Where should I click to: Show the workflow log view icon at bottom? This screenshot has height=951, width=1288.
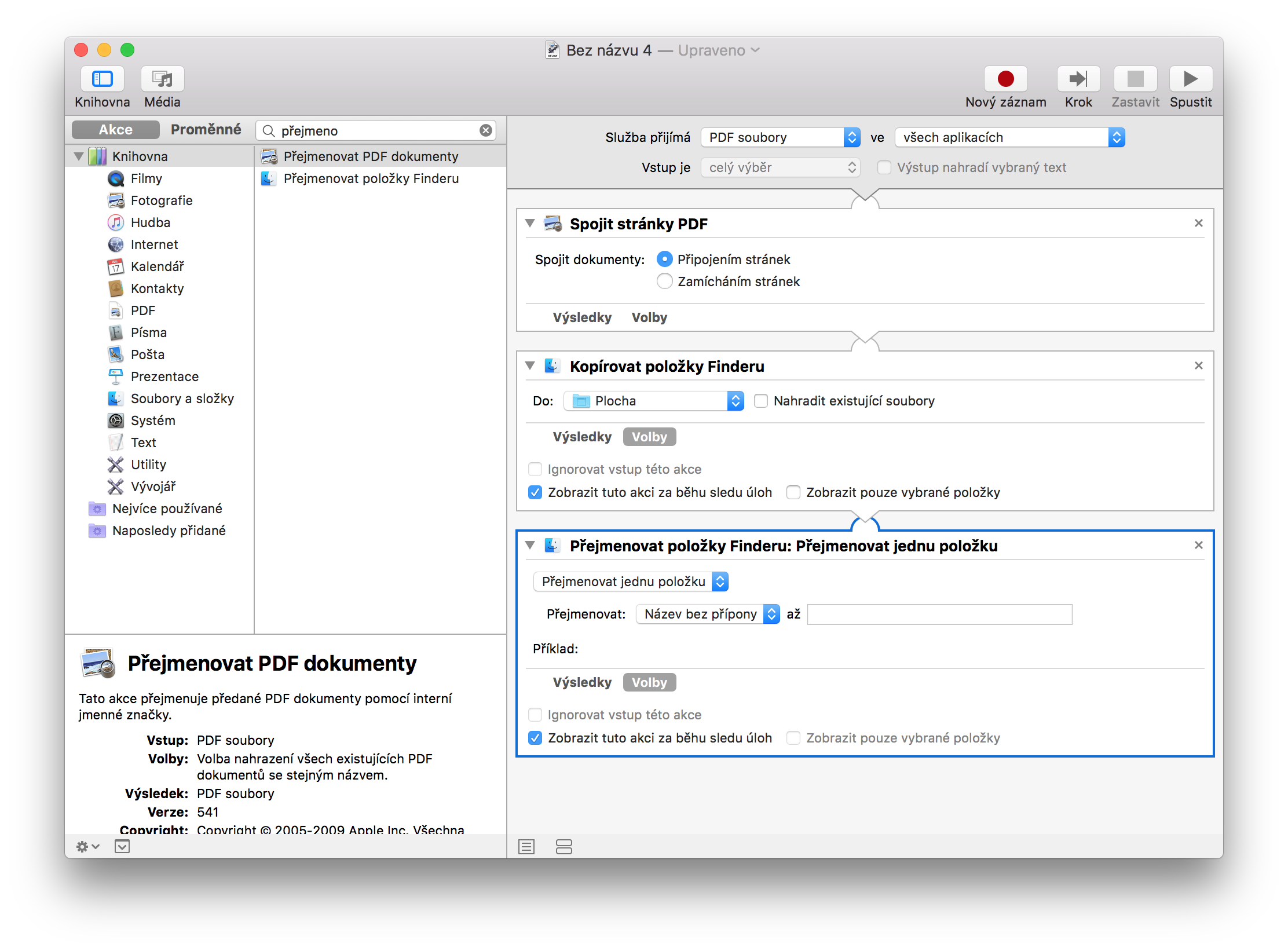click(x=526, y=847)
